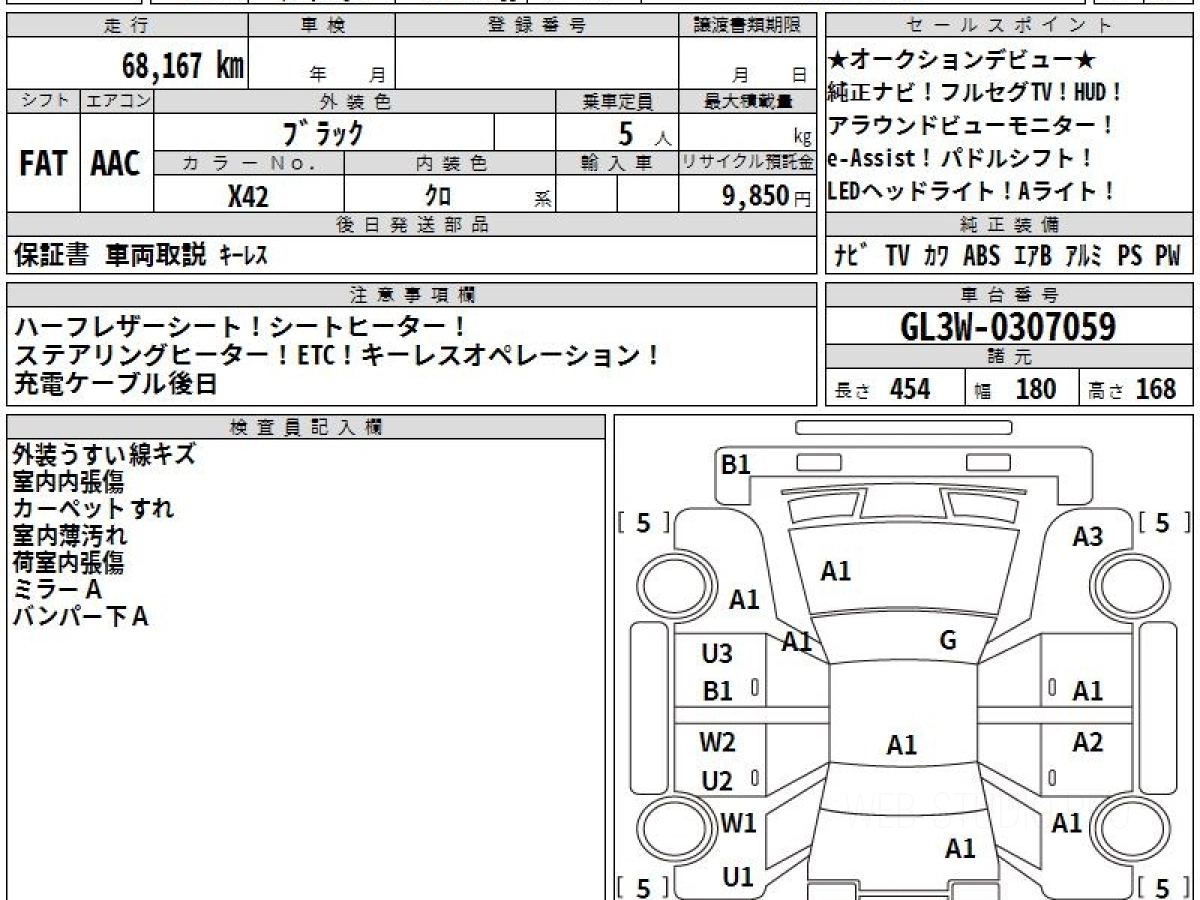1200x900 pixels.
Task: Select the 注意事項欄 header
Action: tap(412, 294)
